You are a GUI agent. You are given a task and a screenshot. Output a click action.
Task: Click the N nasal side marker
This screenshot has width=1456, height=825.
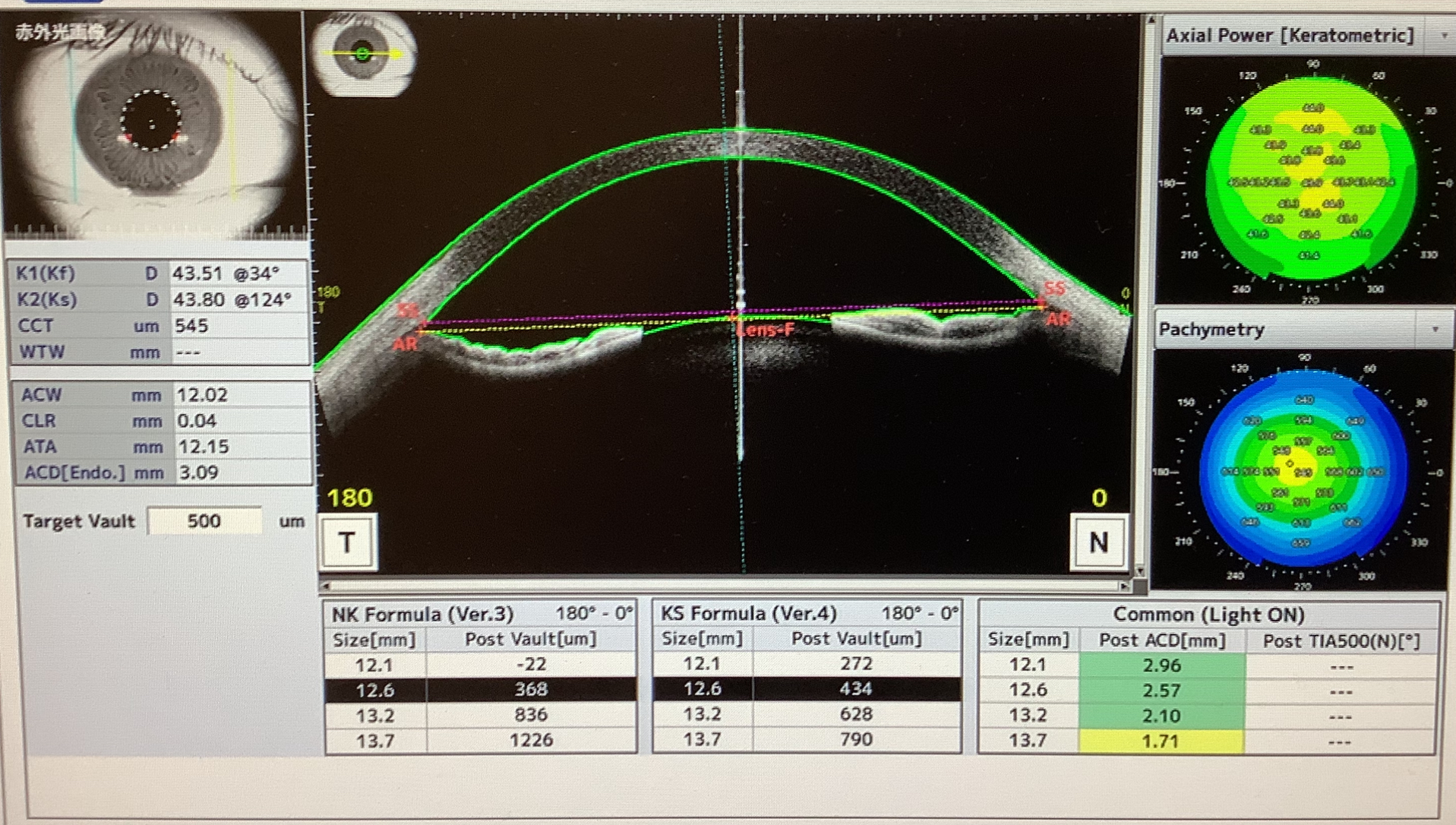[x=1098, y=542]
